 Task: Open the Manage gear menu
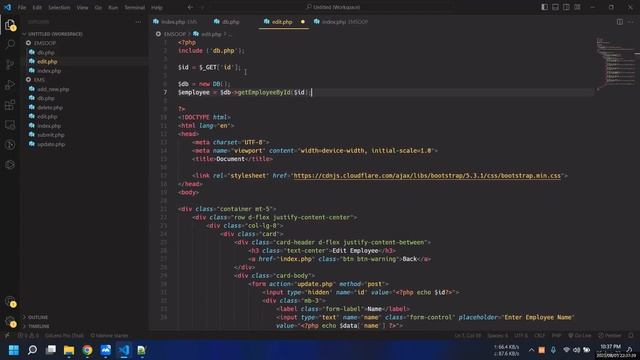pyautogui.click(x=10, y=322)
